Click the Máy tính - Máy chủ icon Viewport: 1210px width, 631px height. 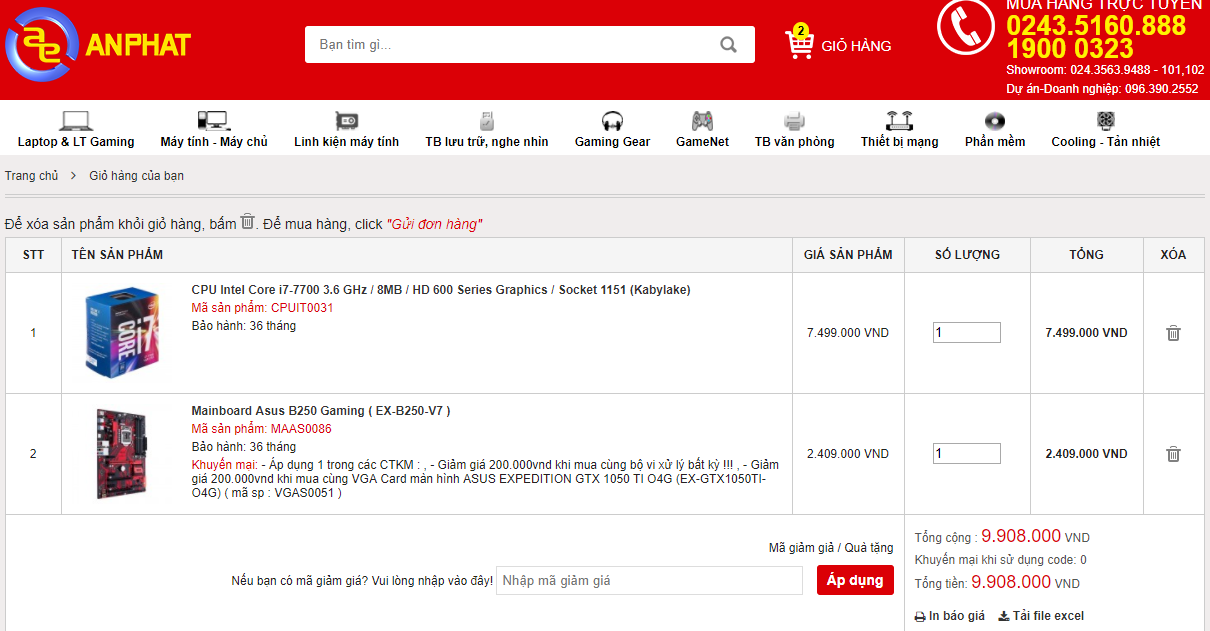pyautogui.click(x=213, y=121)
